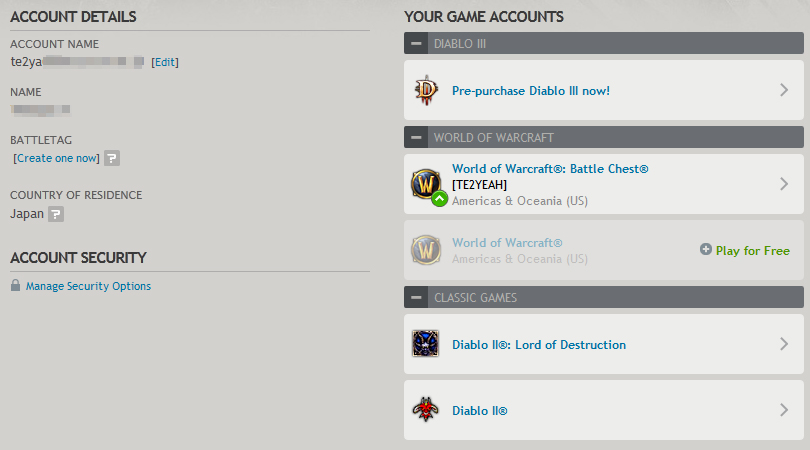Open Battle Chest account via its chevron arrow
This screenshot has width=810, height=450.
pos(784,184)
